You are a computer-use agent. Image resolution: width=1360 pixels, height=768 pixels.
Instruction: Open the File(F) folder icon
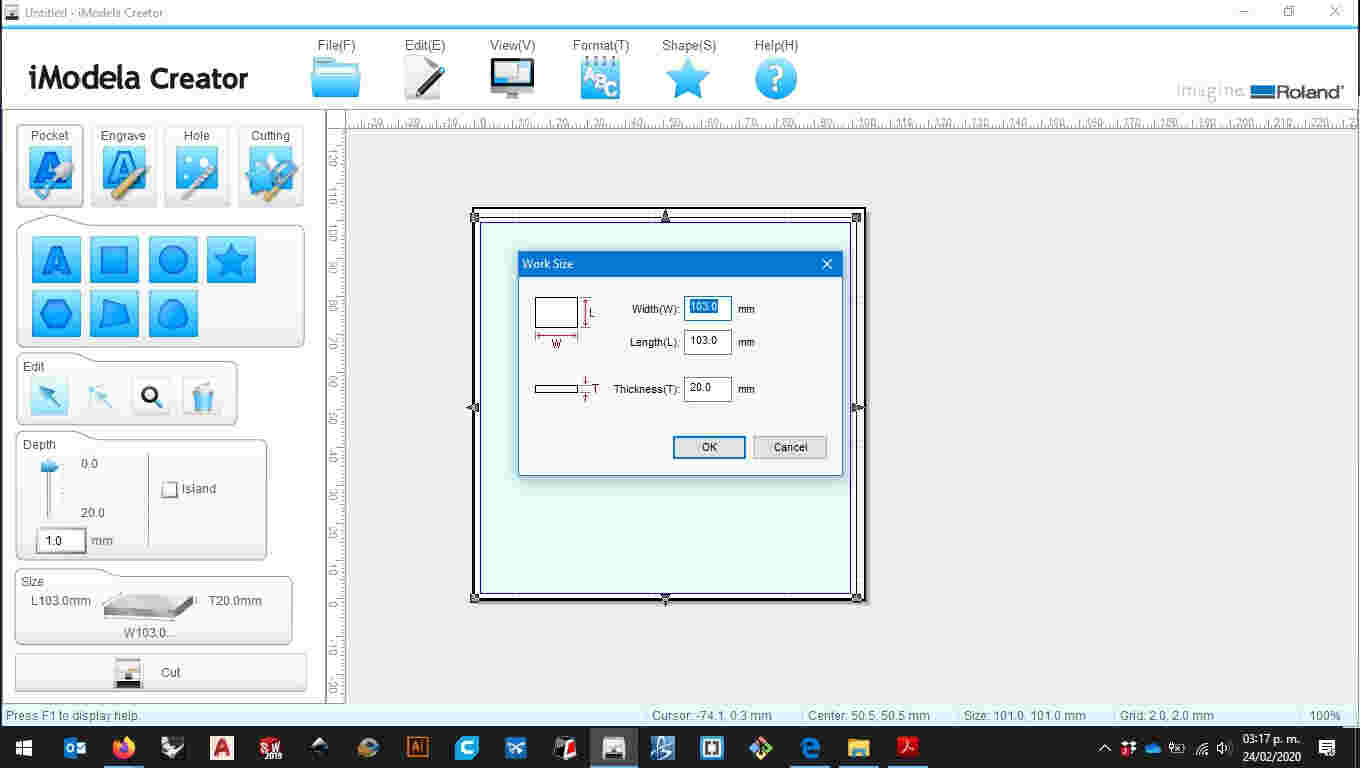(x=336, y=78)
